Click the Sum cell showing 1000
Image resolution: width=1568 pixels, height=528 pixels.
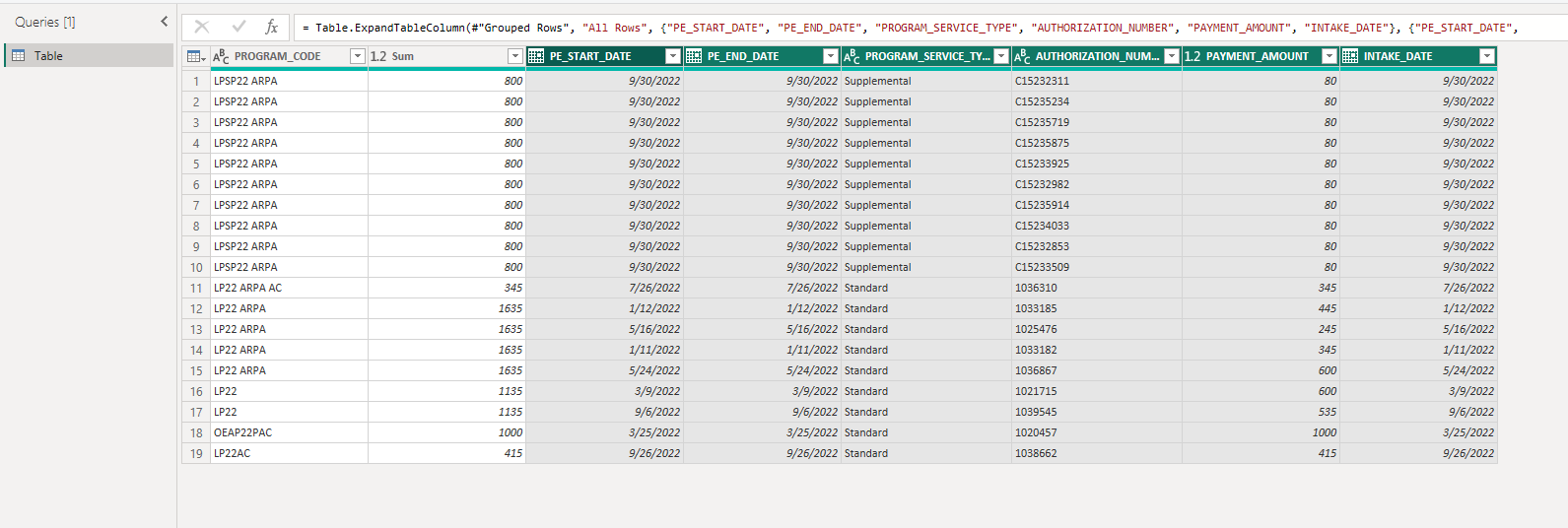[x=446, y=432]
